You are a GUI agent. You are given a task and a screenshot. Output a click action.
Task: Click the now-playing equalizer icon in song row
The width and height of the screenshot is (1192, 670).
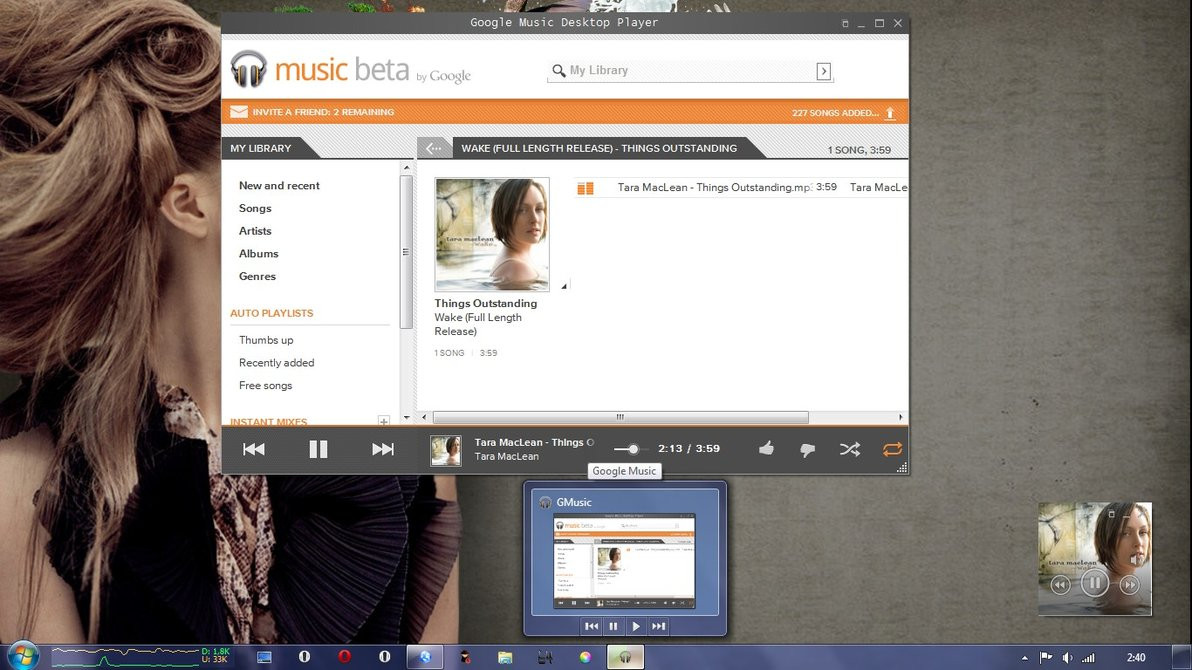585,188
